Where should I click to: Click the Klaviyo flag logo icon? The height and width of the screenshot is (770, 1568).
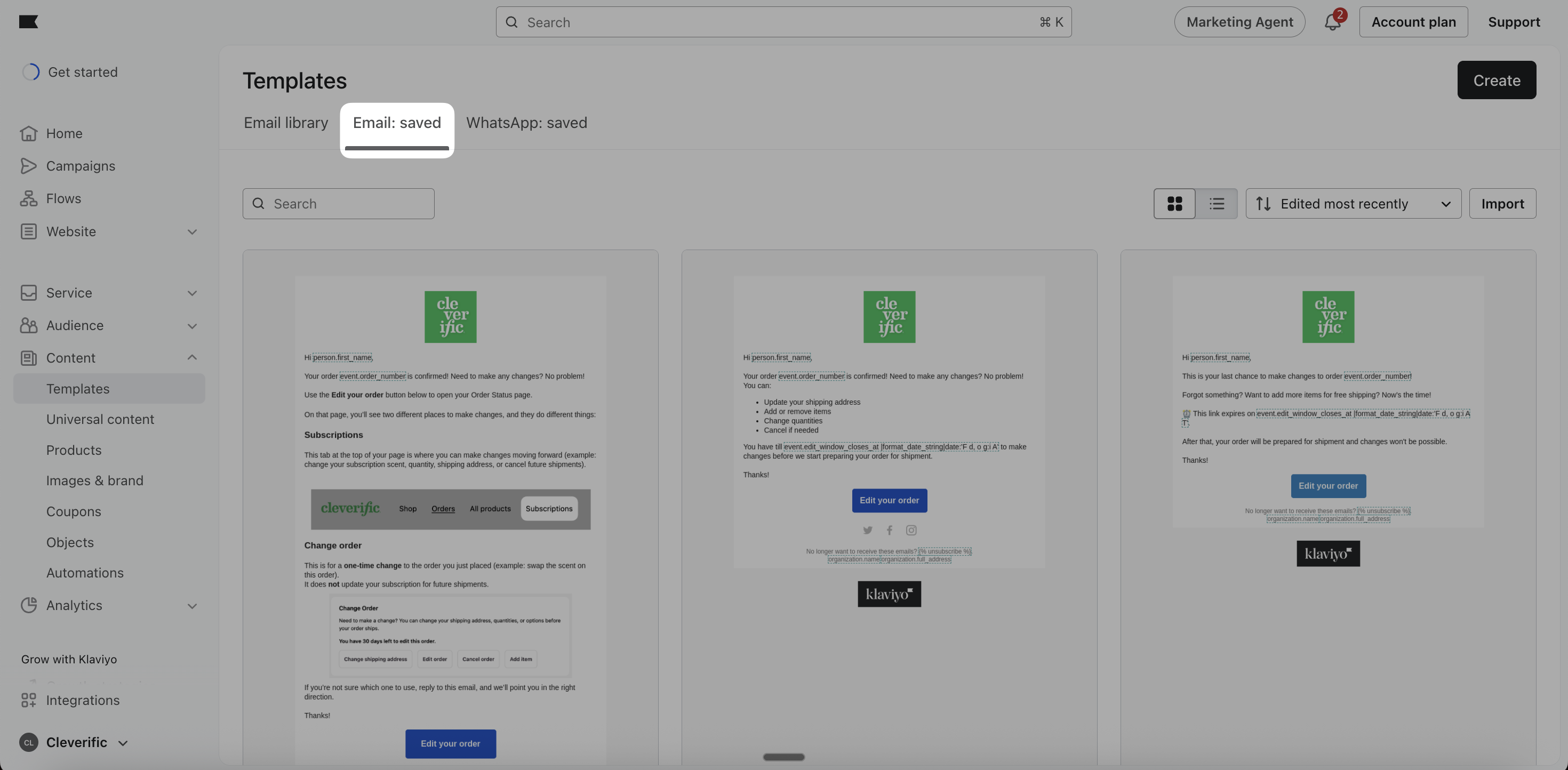(28, 22)
